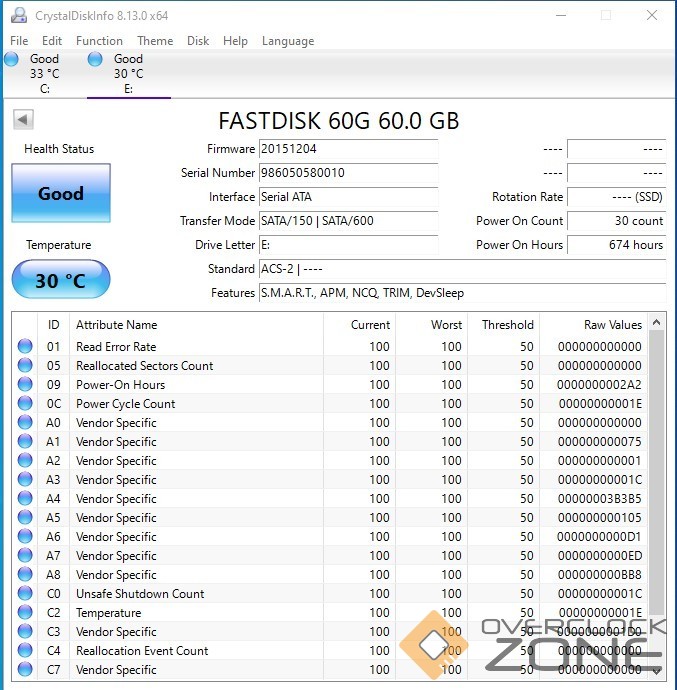Click status icon of Unsafe Shutdown Count row
677x690 pixels.
(x=25, y=594)
